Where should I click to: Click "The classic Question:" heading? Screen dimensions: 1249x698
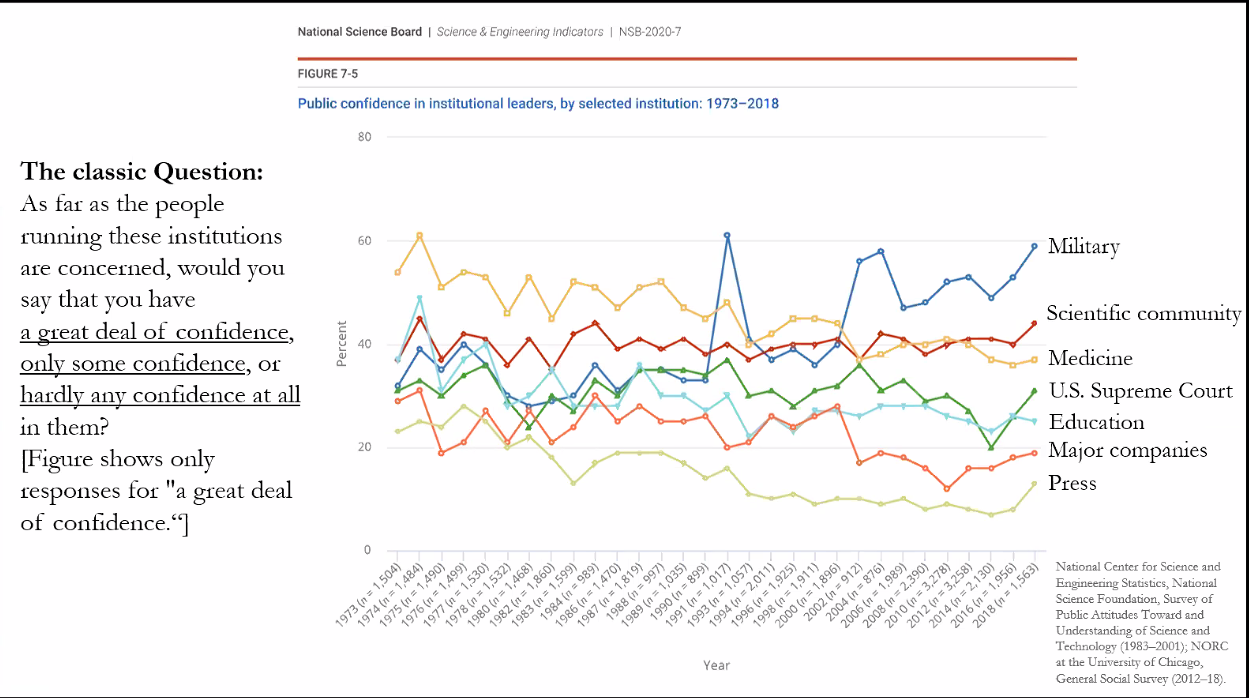click(x=142, y=171)
